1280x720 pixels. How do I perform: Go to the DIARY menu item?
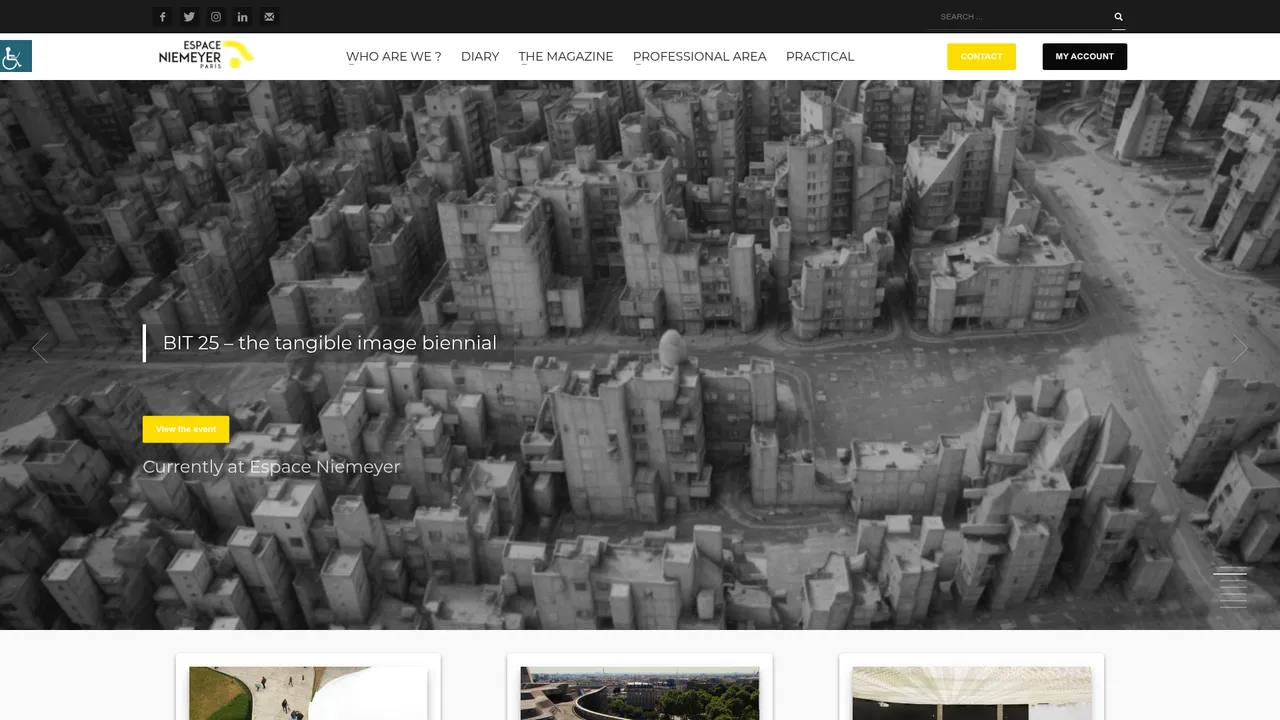[x=480, y=57]
